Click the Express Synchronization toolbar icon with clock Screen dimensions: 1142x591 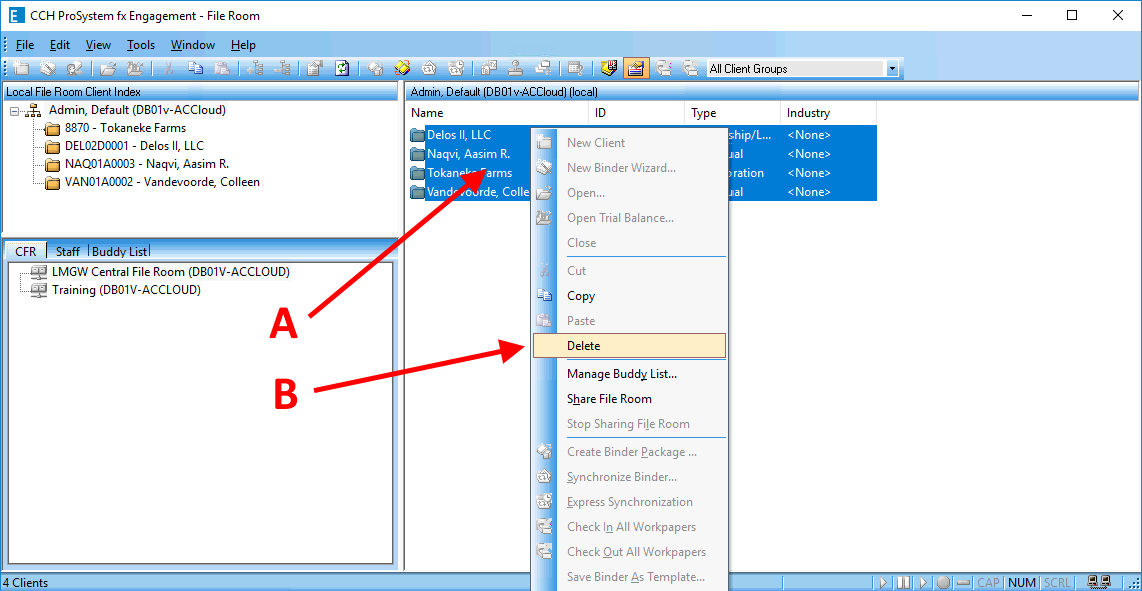coord(456,69)
